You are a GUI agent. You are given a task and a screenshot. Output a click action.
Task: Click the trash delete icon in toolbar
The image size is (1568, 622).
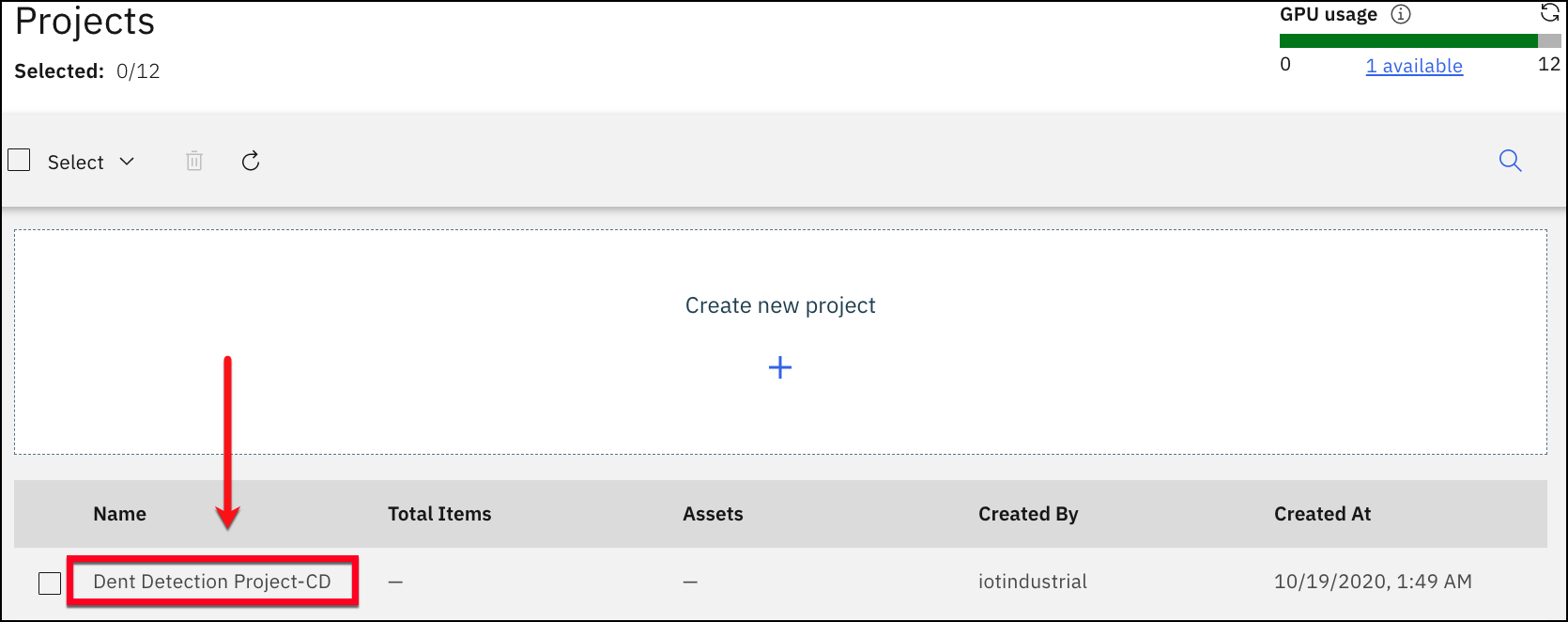[194, 162]
